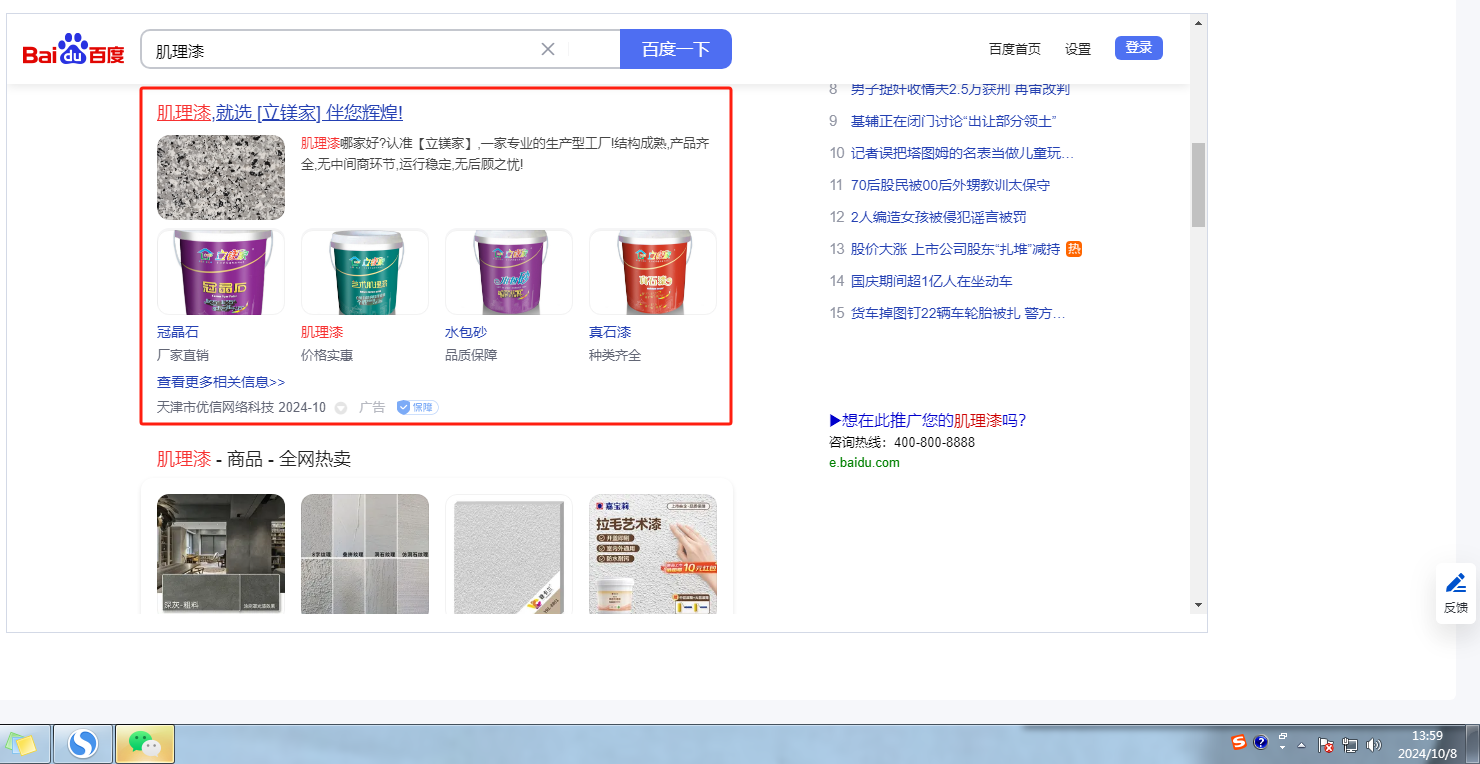Click 查看更多相关信息>> link
The image size is (1480, 764).
(221, 382)
